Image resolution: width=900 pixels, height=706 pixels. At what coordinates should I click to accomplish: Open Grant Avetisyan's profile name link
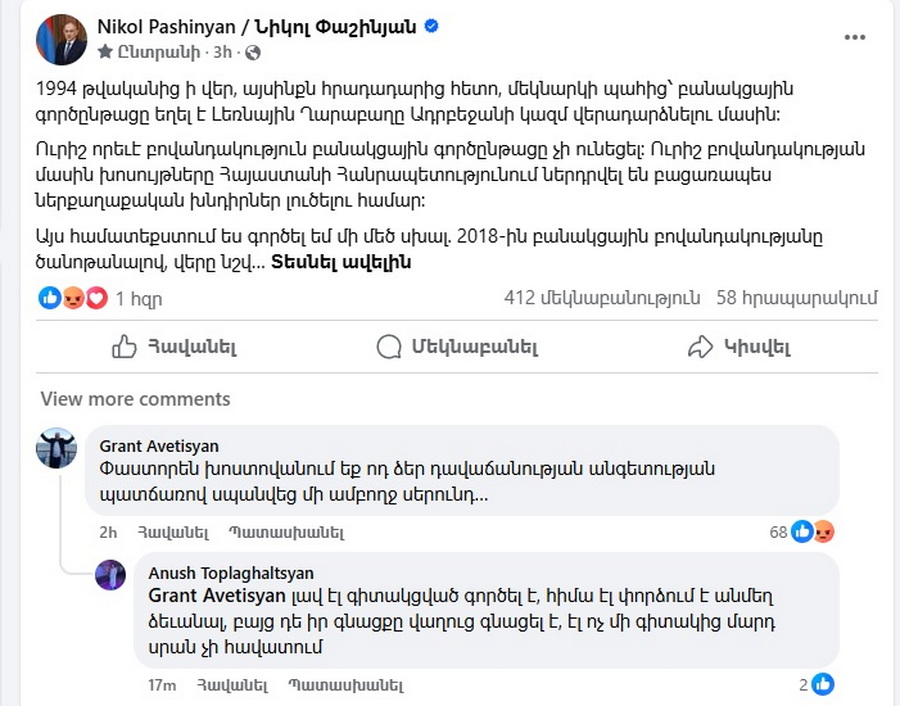pyautogui.click(x=159, y=446)
